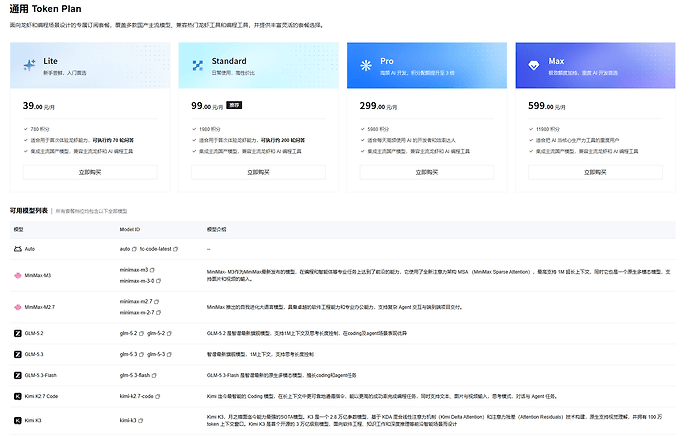
Task: Click the "99.00" Standard price
Action: (201, 106)
